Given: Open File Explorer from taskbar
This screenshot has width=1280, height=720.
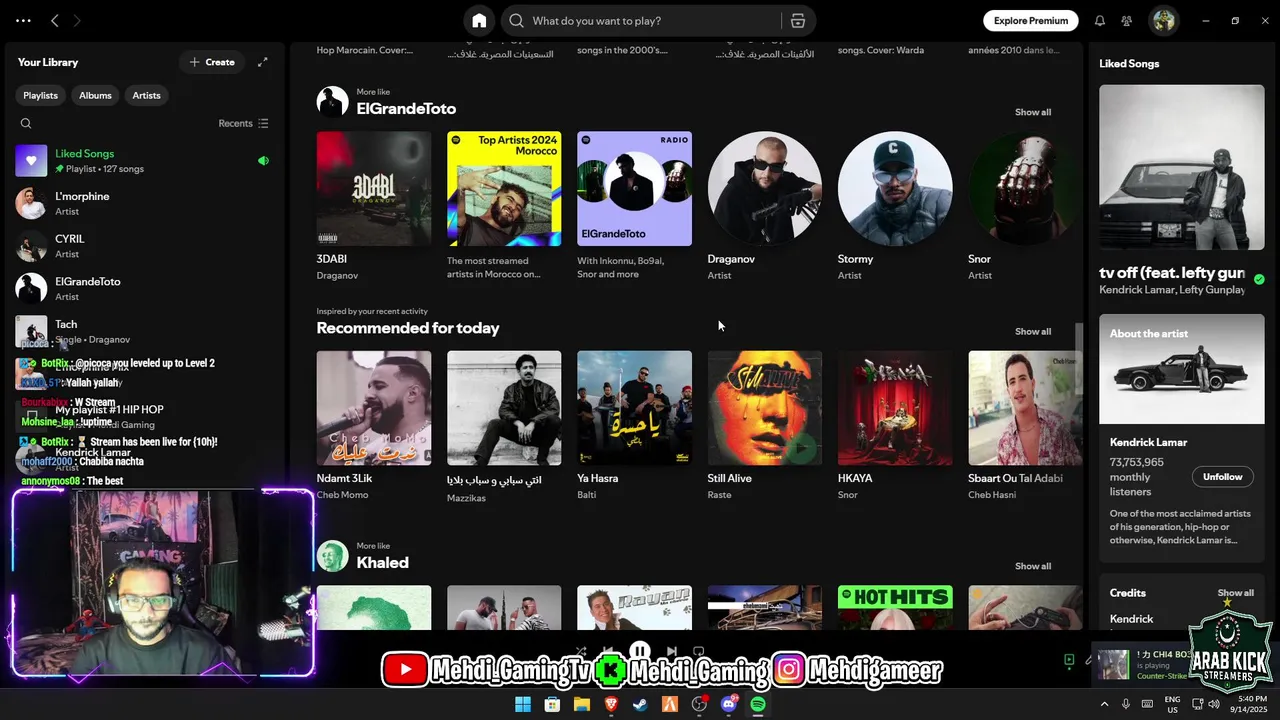Looking at the screenshot, I should pyautogui.click(x=581, y=705).
